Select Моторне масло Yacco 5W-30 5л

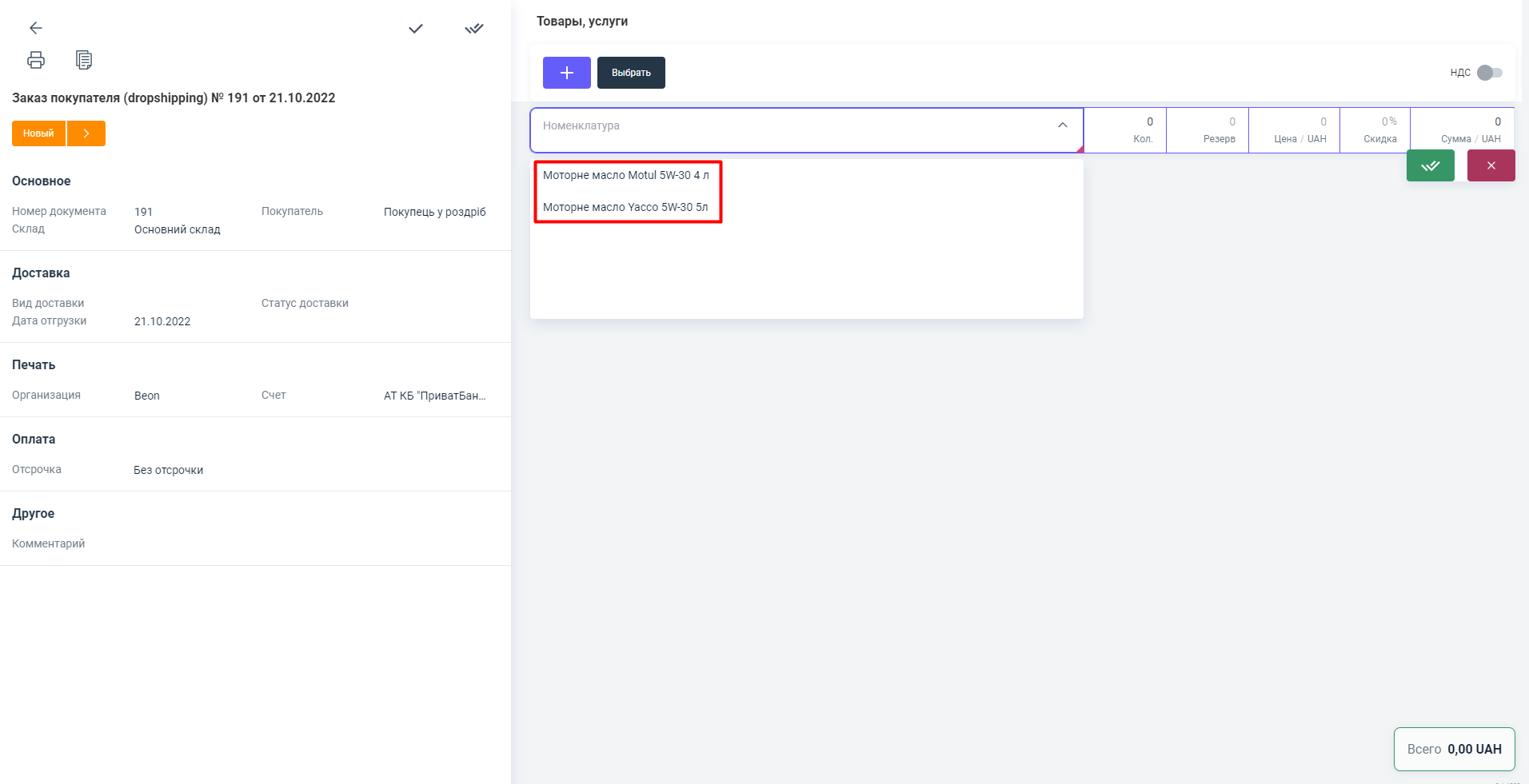point(625,207)
